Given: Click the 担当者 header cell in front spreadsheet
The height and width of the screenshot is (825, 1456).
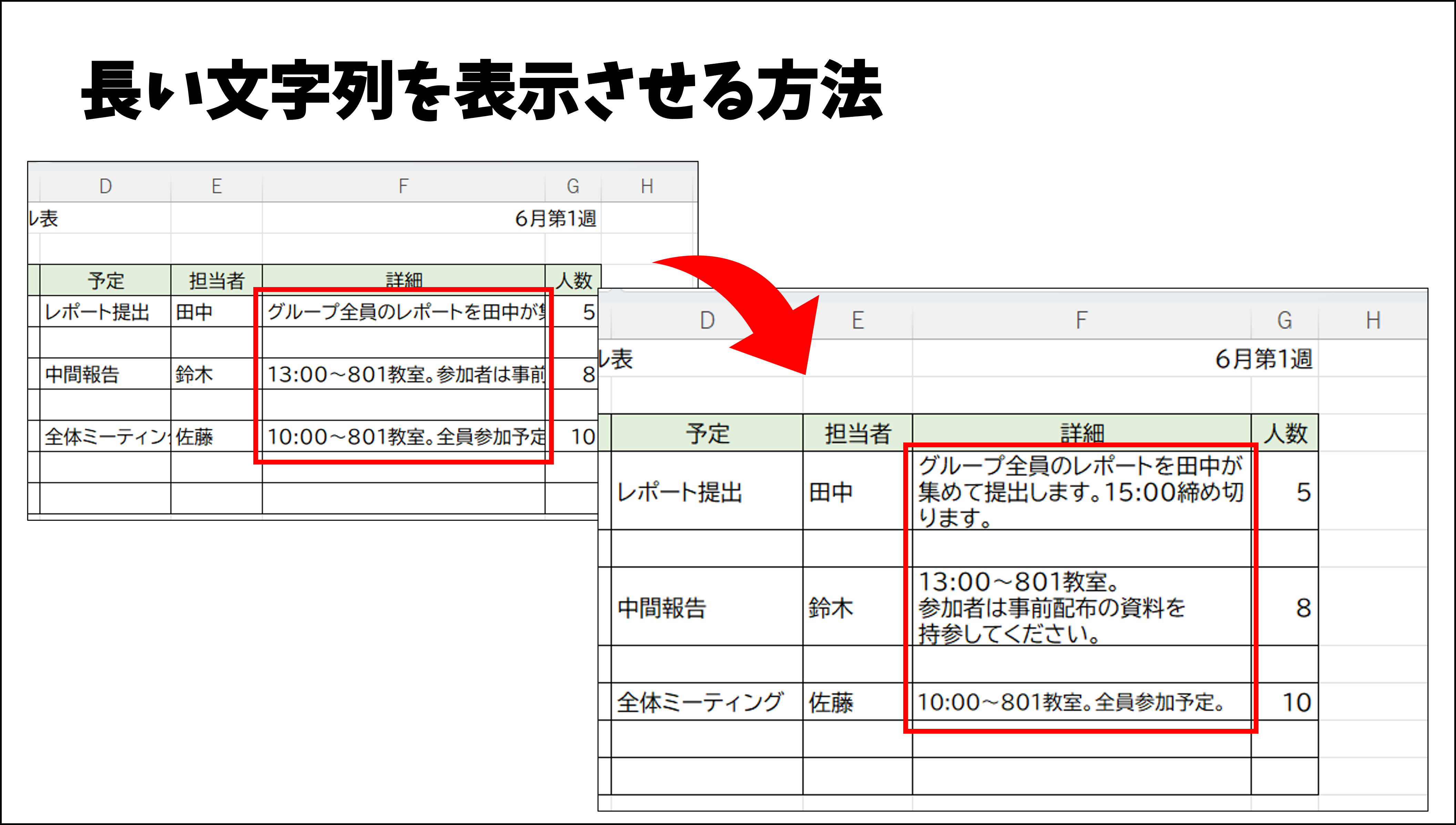Looking at the screenshot, I should [x=858, y=433].
